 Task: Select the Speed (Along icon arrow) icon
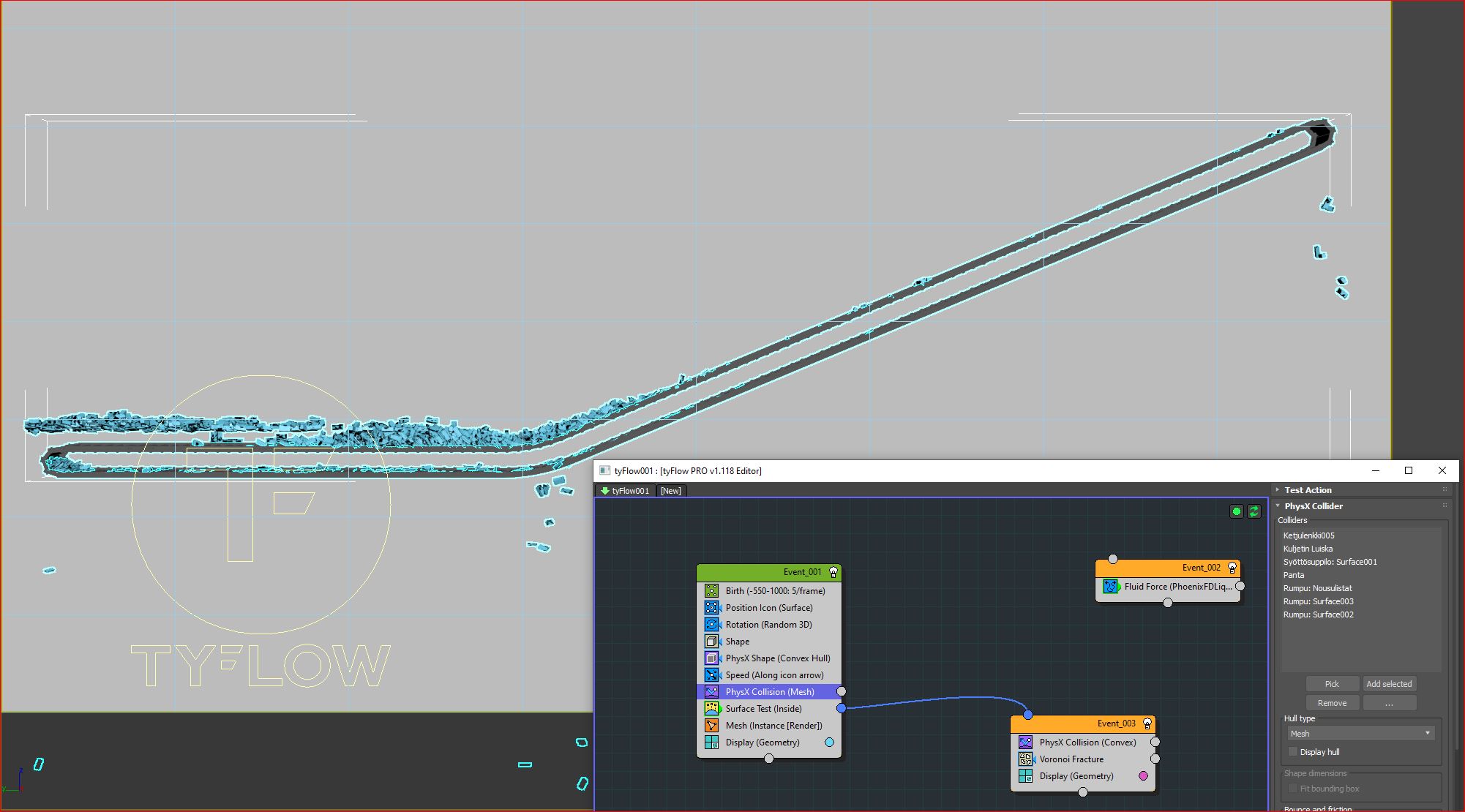pyautogui.click(x=711, y=674)
